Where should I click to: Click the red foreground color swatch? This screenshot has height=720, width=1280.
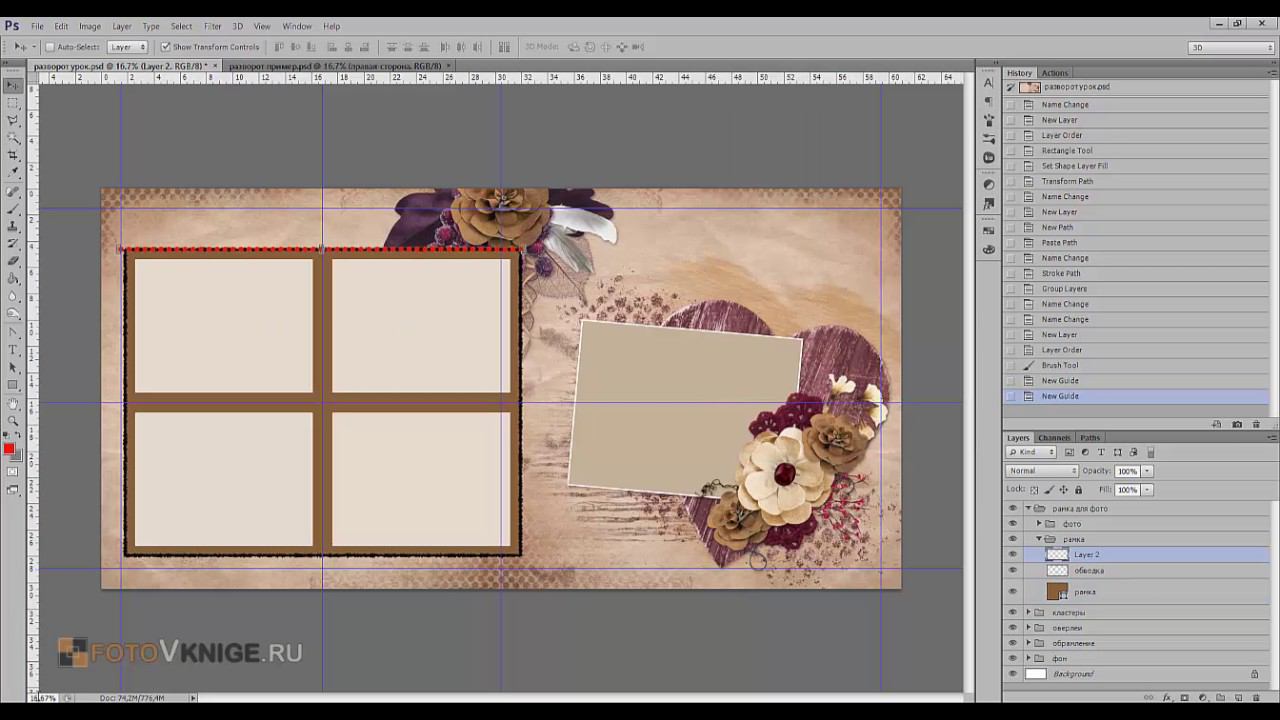pos(9,449)
